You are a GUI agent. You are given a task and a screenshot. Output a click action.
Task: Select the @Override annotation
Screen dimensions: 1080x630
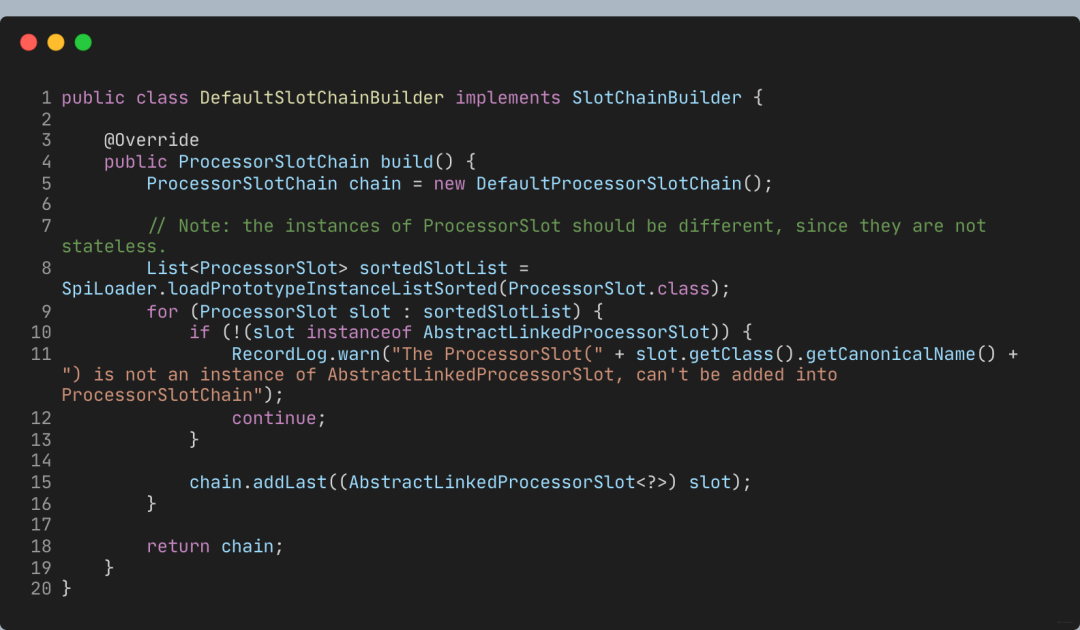(151, 140)
